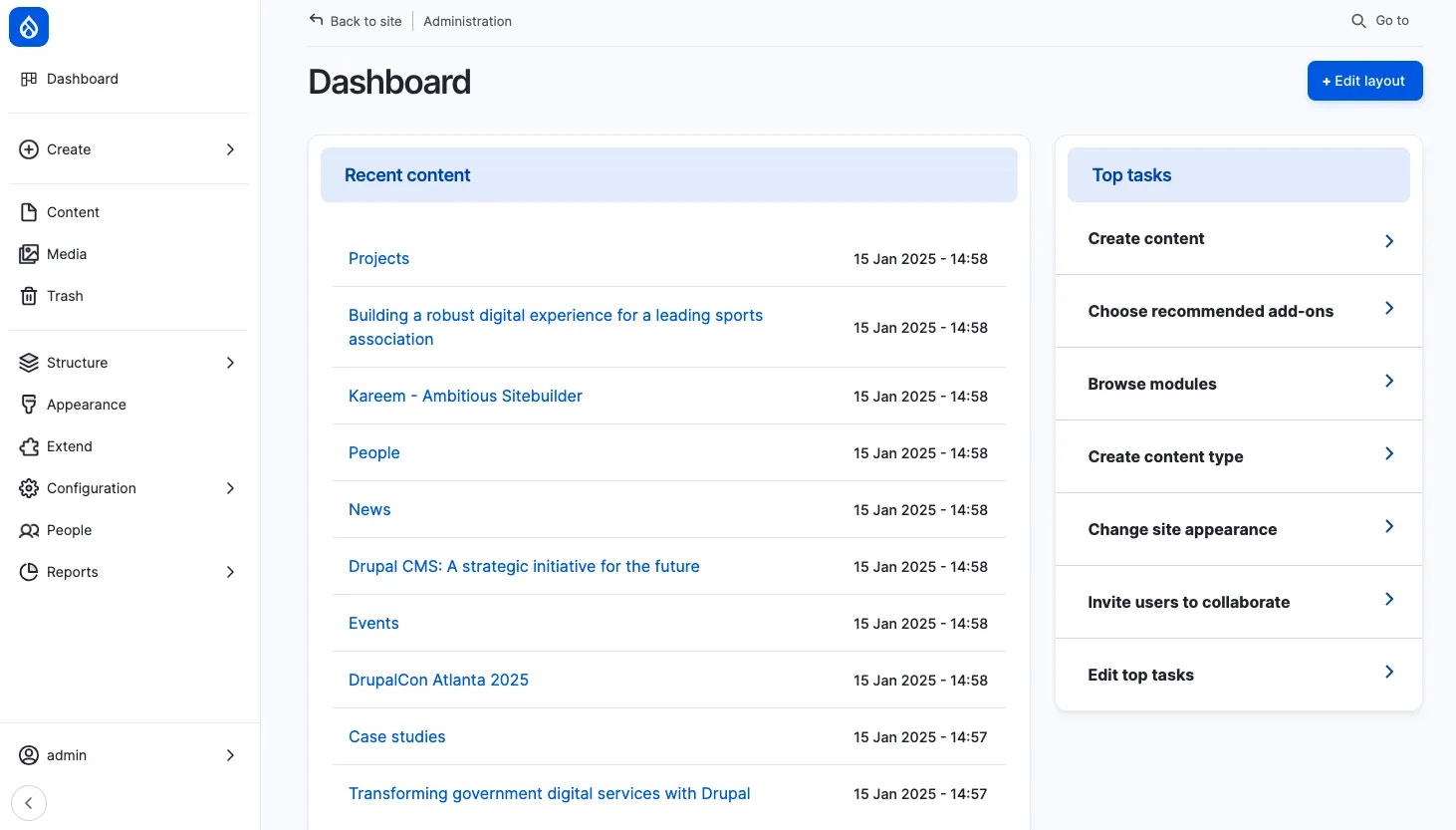Click the Appearance paintbrush icon
Image resolution: width=1456 pixels, height=830 pixels.
29,405
